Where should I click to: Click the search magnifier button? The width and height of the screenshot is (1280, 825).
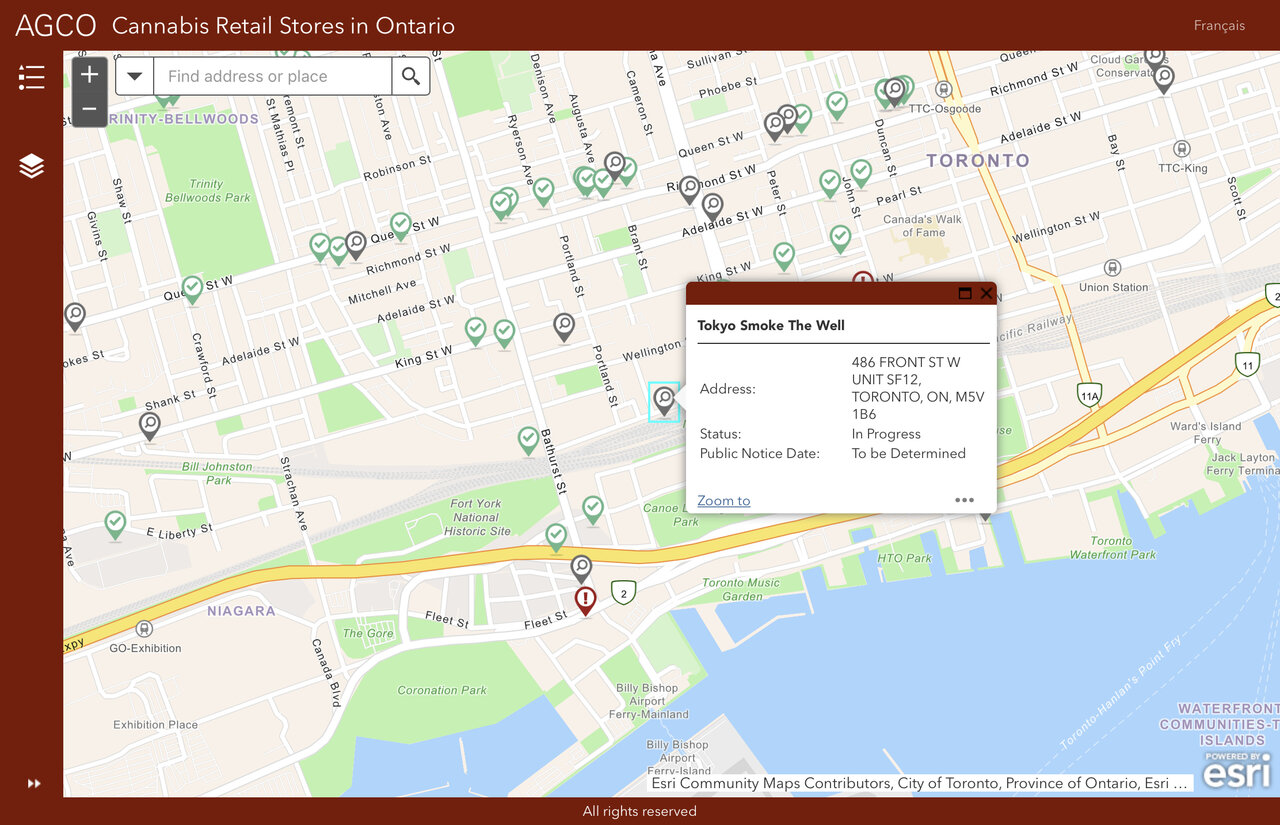(x=411, y=76)
